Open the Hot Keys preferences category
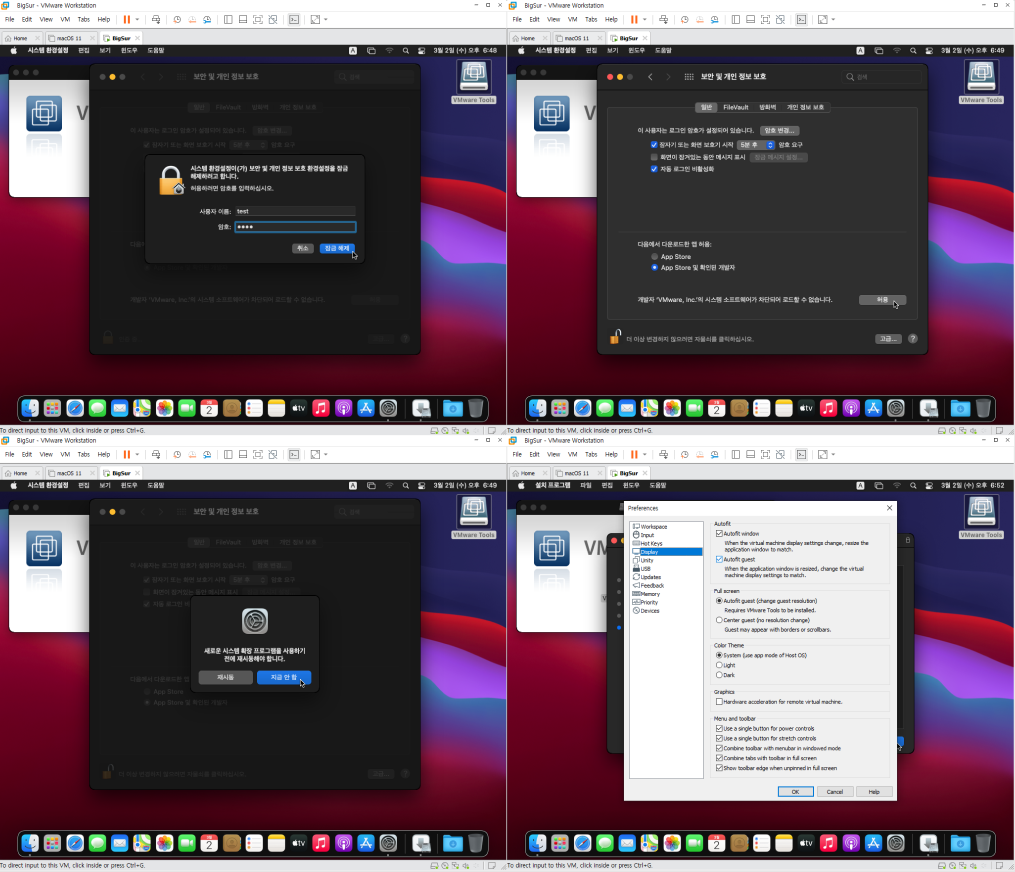This screenshot has height=872, width=1015. [651, 543]
